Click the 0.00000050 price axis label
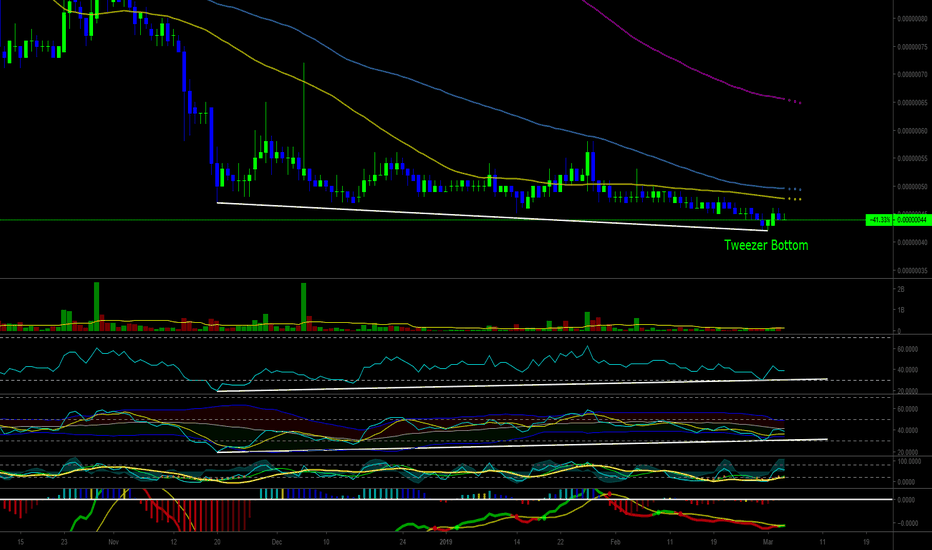 [912, 187]
